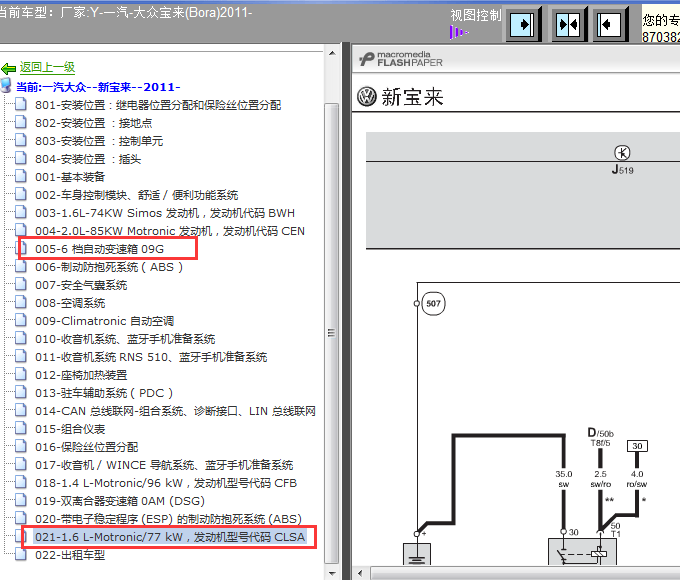Click the tree panel vertical scrollbar thumb

[x=332, y=333]
